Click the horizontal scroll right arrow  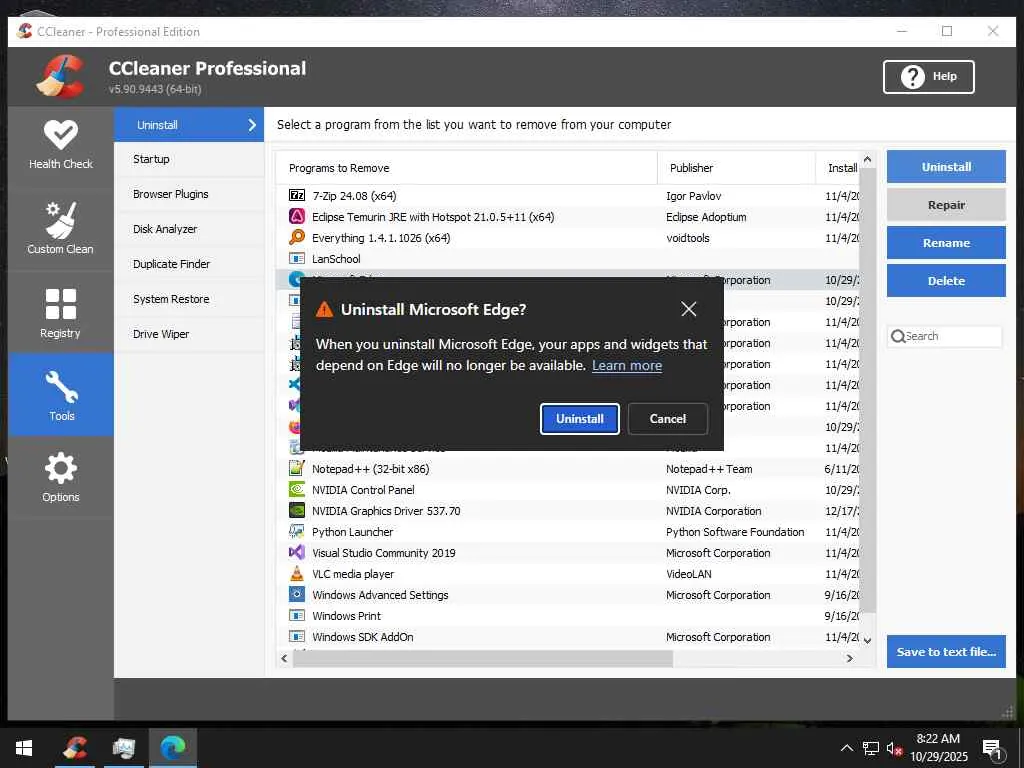pyautogui.click(x=849, y=658)
